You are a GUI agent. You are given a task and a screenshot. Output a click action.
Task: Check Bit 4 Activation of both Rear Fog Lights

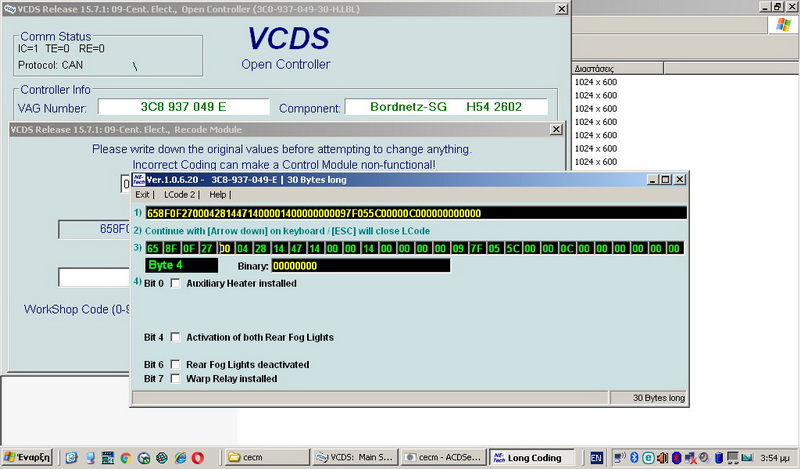coord(176,337)
